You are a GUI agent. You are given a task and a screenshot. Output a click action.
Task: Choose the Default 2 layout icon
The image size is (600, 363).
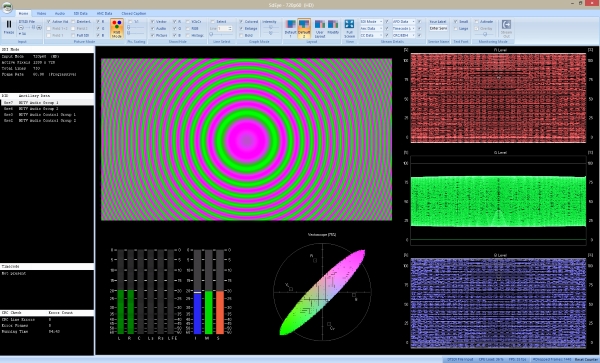304,28
